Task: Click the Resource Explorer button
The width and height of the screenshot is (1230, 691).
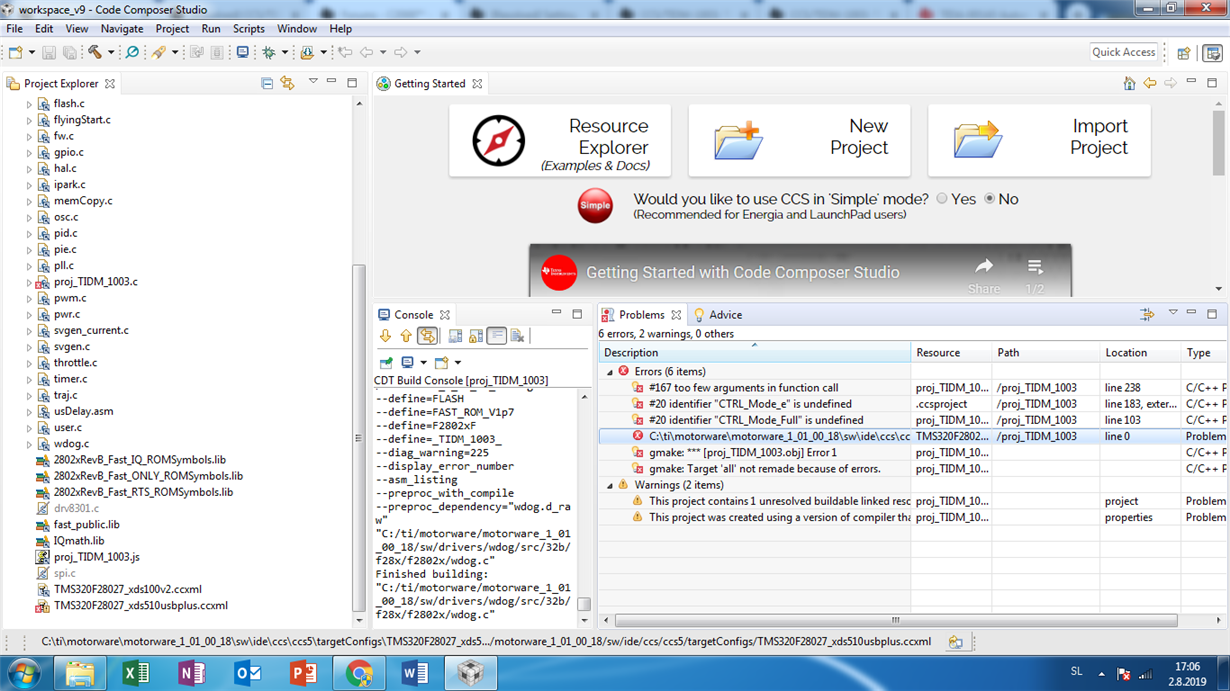Action: click(x=560, y=141)
